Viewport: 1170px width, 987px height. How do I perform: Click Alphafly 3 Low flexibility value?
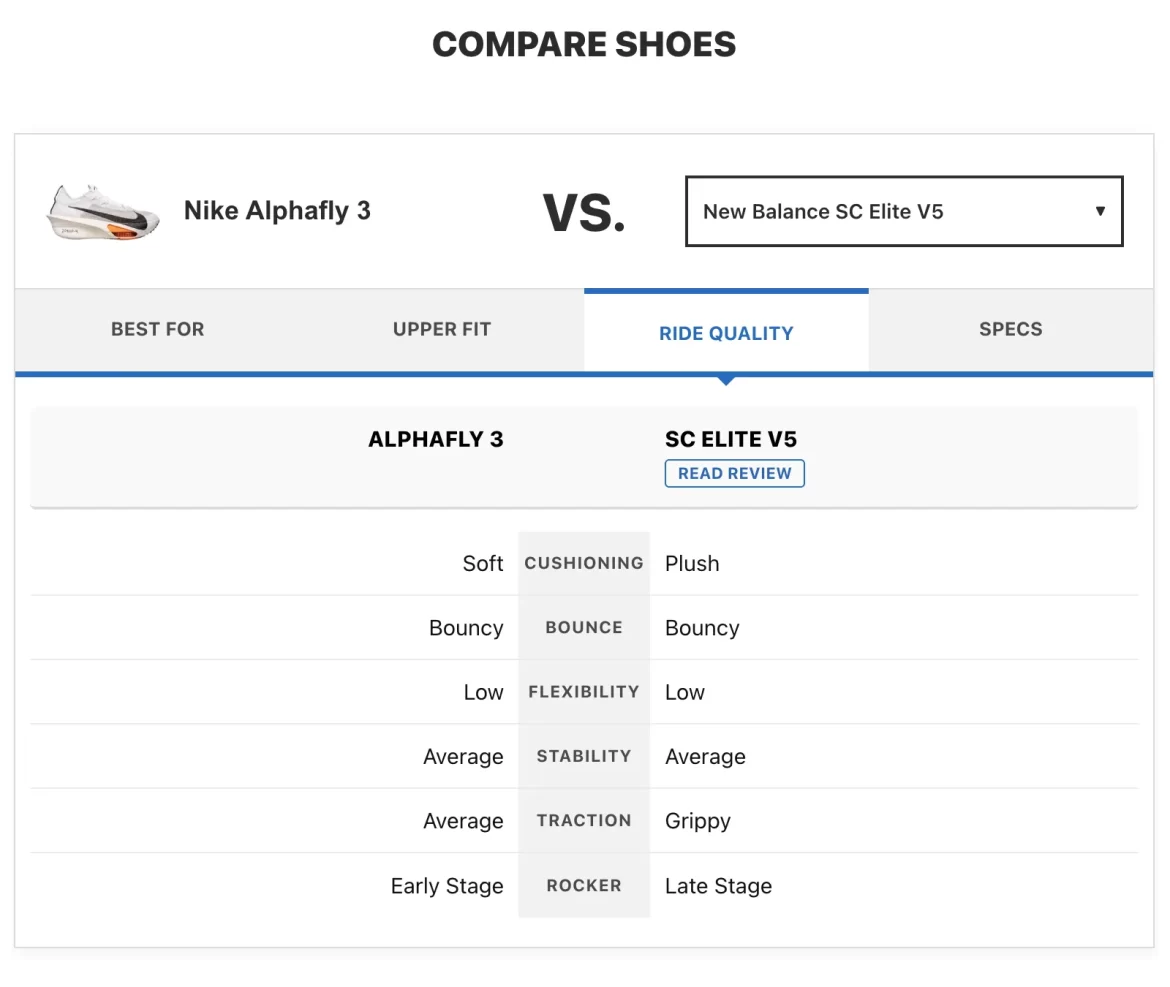coord(484,692)
